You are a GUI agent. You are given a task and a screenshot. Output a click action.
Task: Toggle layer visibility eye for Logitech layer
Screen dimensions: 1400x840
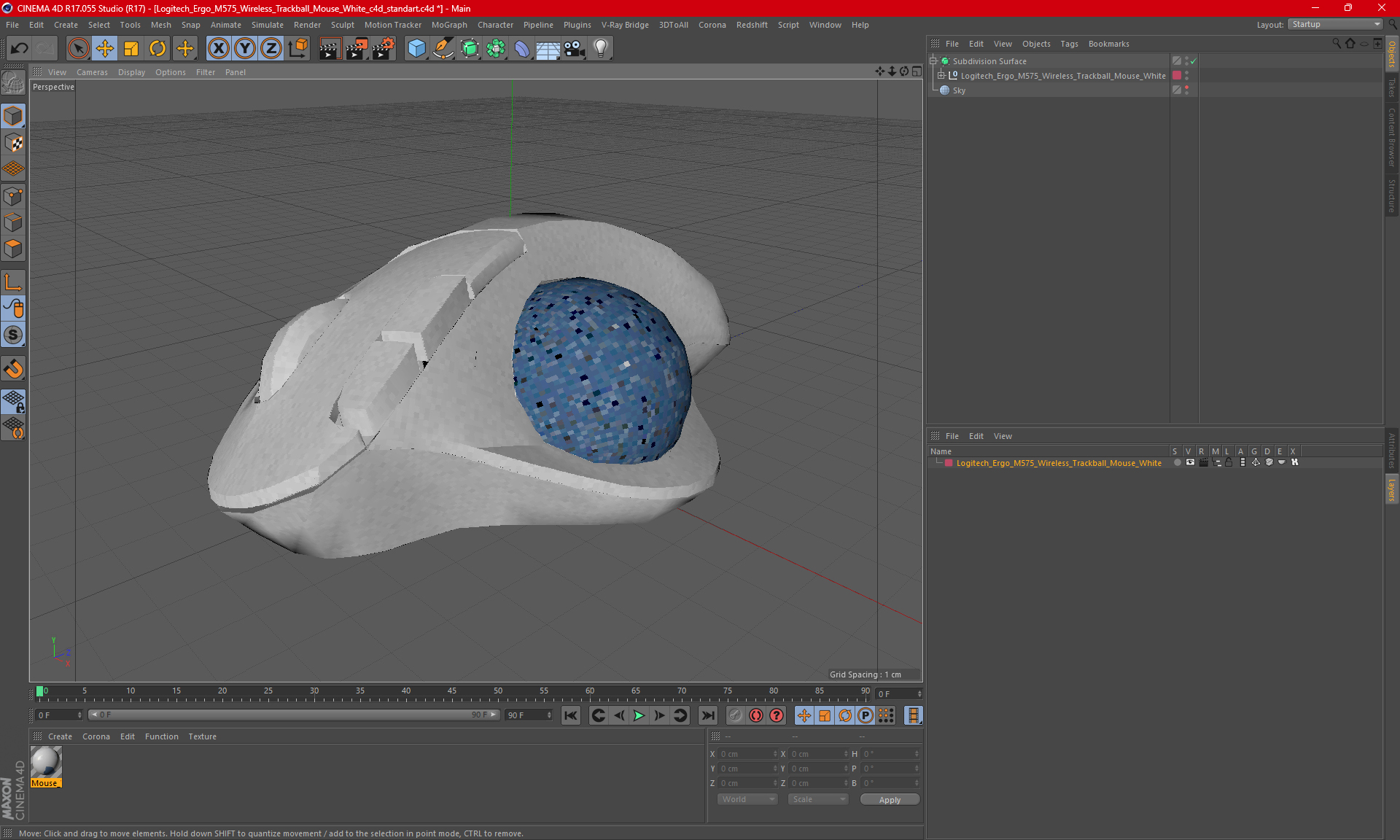pos(1190,462)
